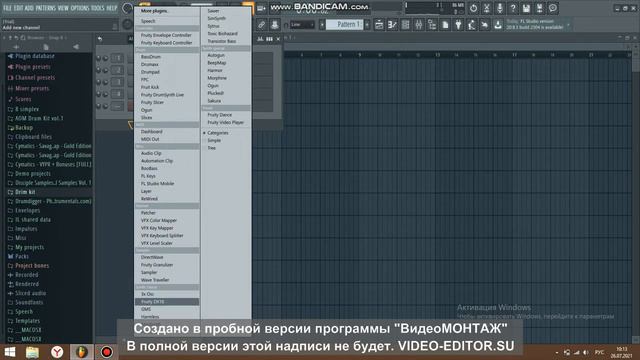Click the project file page icon in toolbar
Image resolution: width=640 pixels, height=360 pixels.
[x=445, y=24]
